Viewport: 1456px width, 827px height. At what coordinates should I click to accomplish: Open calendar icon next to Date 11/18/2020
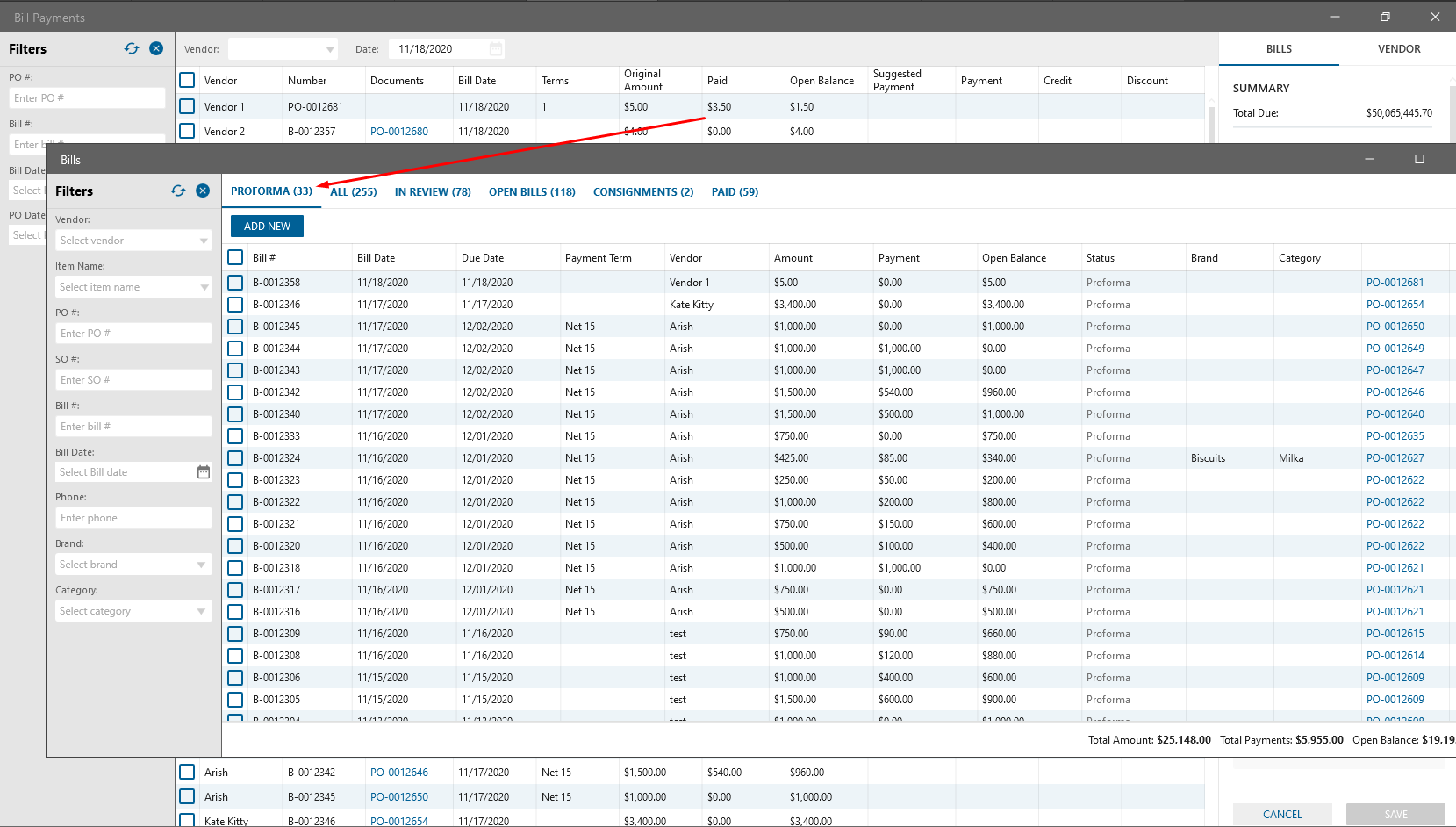pos(496,49)
